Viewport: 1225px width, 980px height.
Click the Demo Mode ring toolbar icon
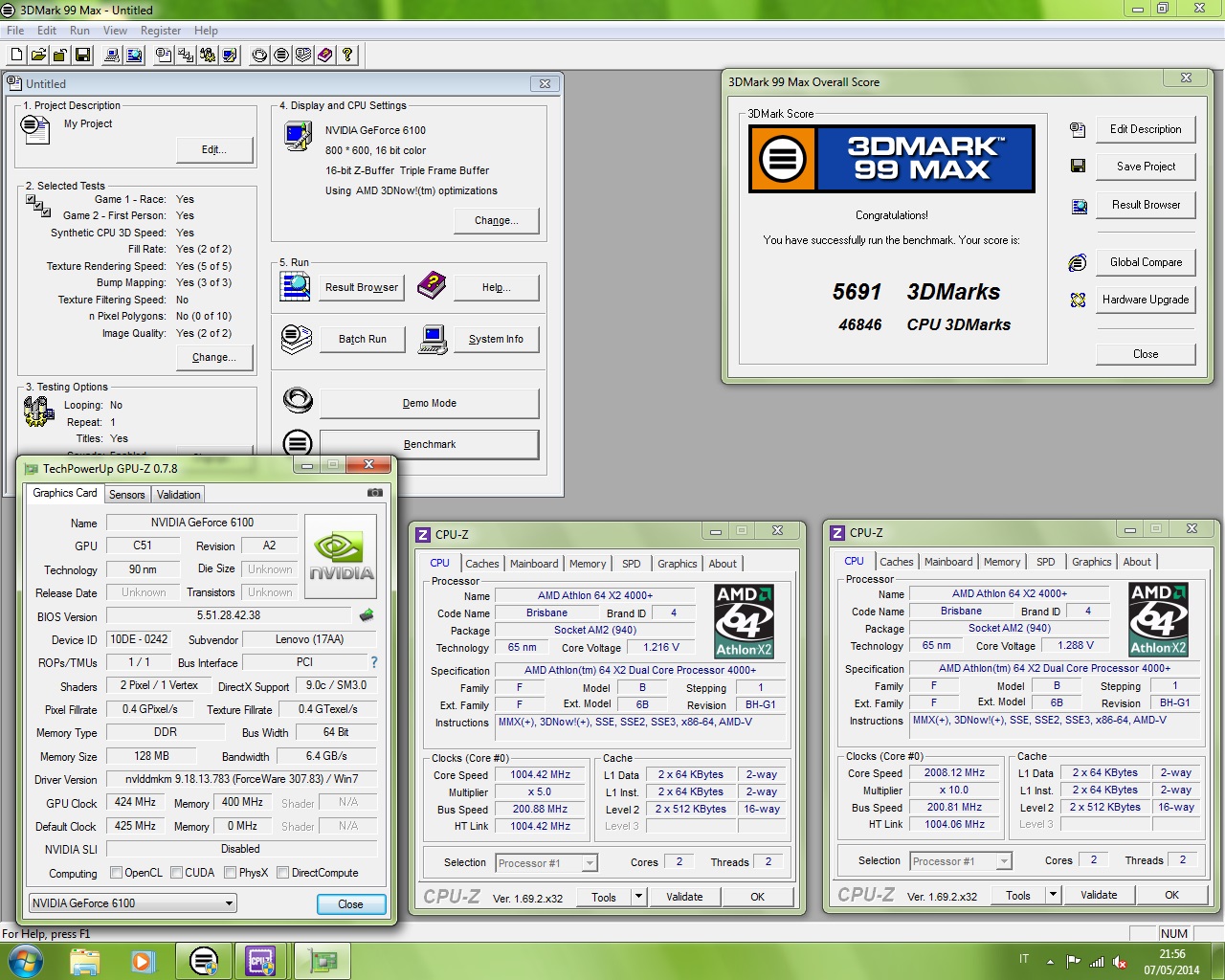[259, 56]
